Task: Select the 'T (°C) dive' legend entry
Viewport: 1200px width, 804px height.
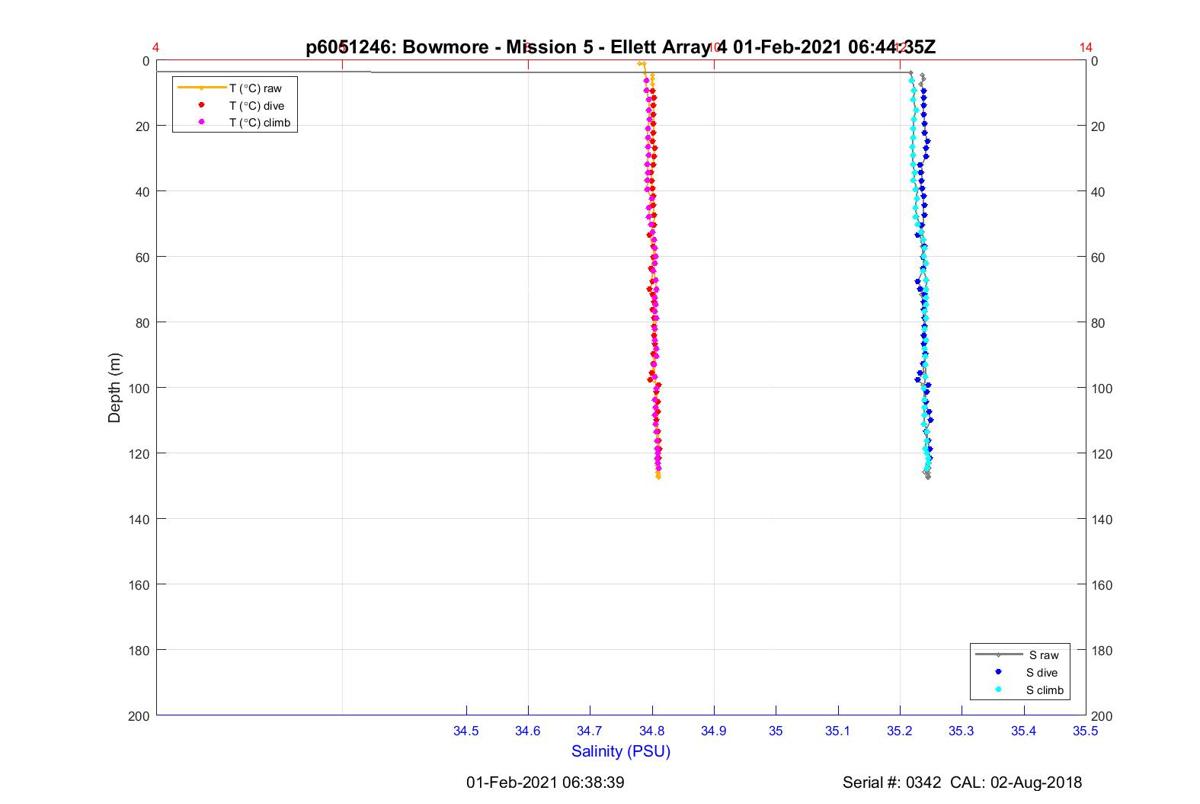Action: [x=235, y=105]
